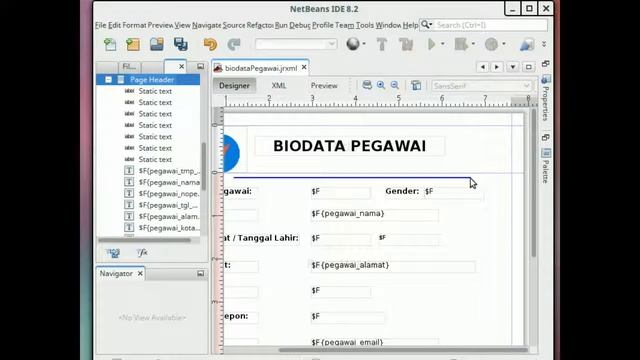Select the Designer view tab
Image resolution: width=640 pixels, height=360 pixels.
click(234, 86)
